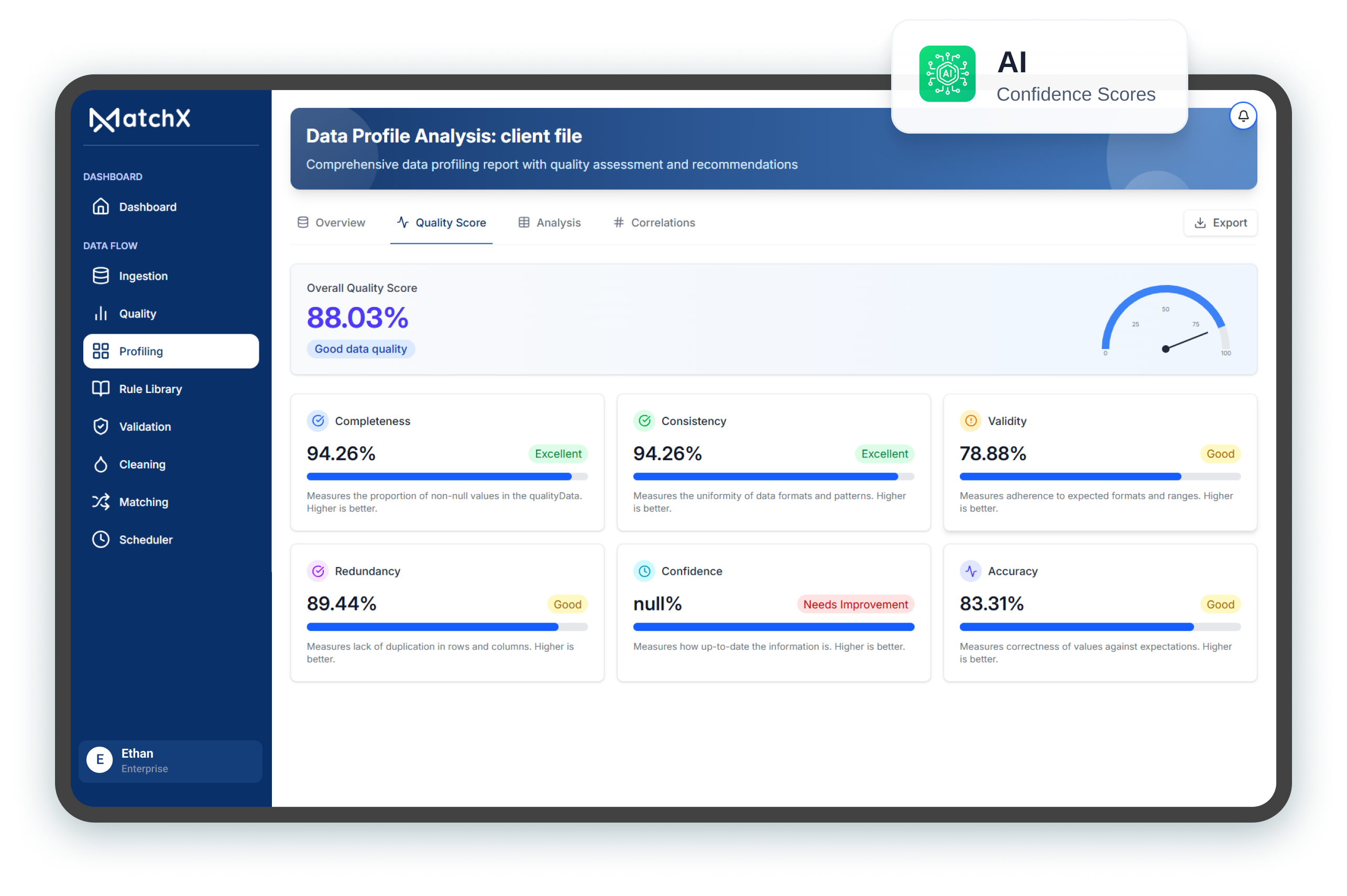This screenshot has height=896, width=1347.
Task: Open the Correlations tab
Action: pos(663,222)
